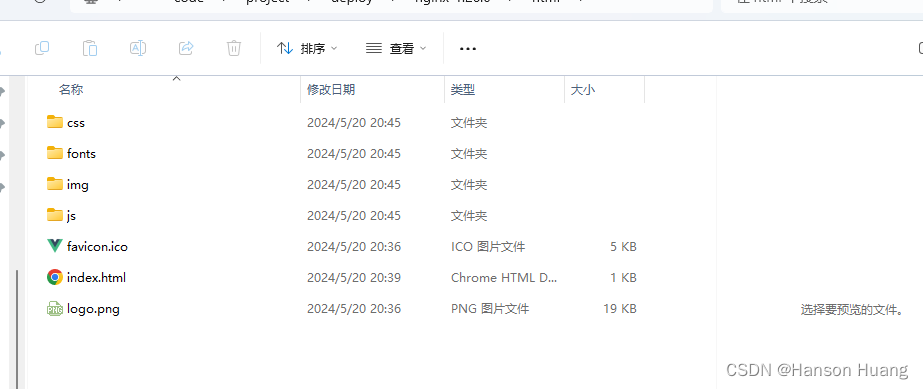Click the Copy toolbar icon

tap(42, 48)
